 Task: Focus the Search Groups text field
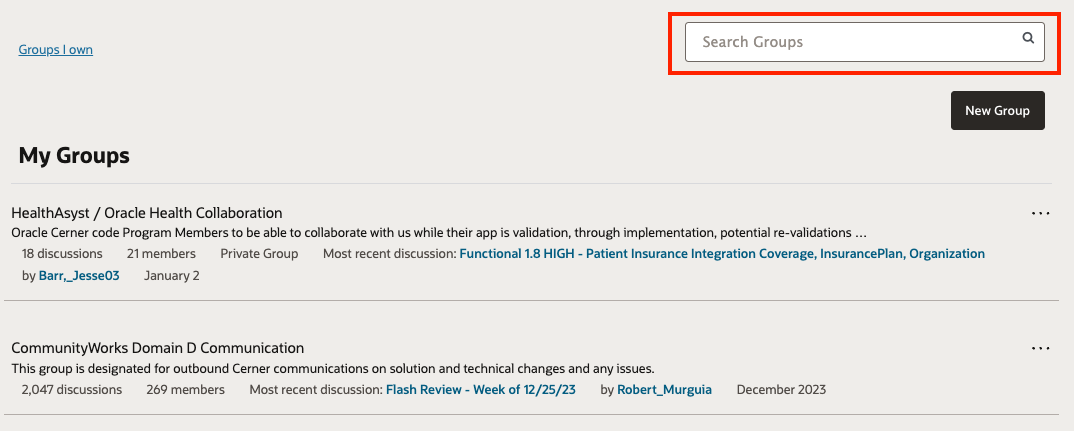[864, 42]
